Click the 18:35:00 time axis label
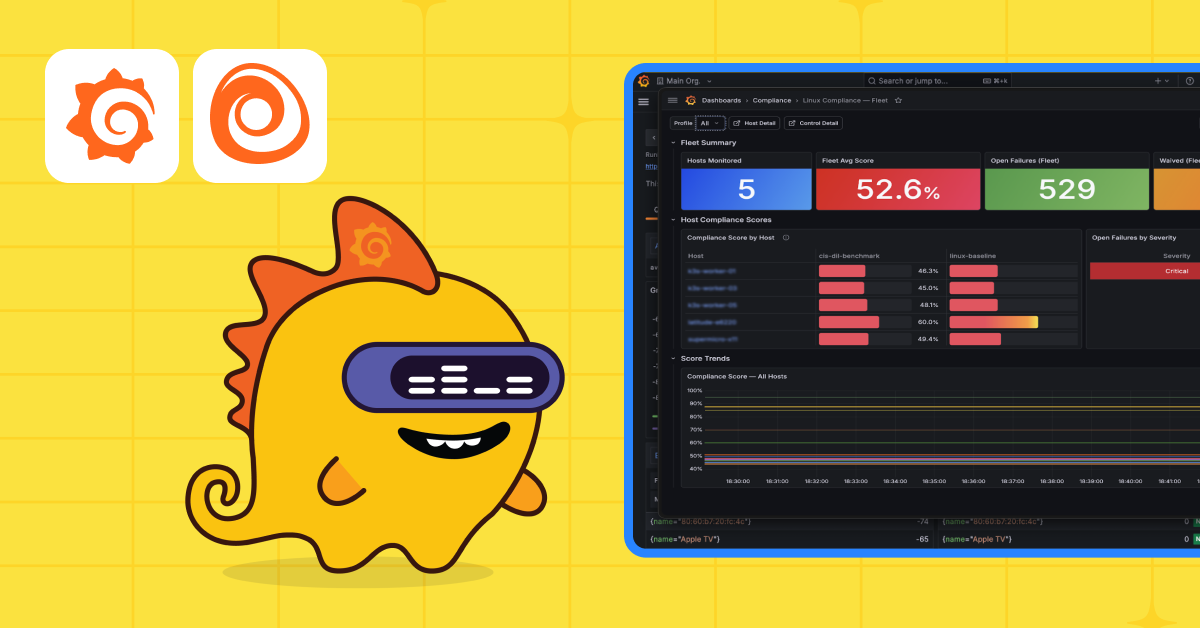 [933, 481]
